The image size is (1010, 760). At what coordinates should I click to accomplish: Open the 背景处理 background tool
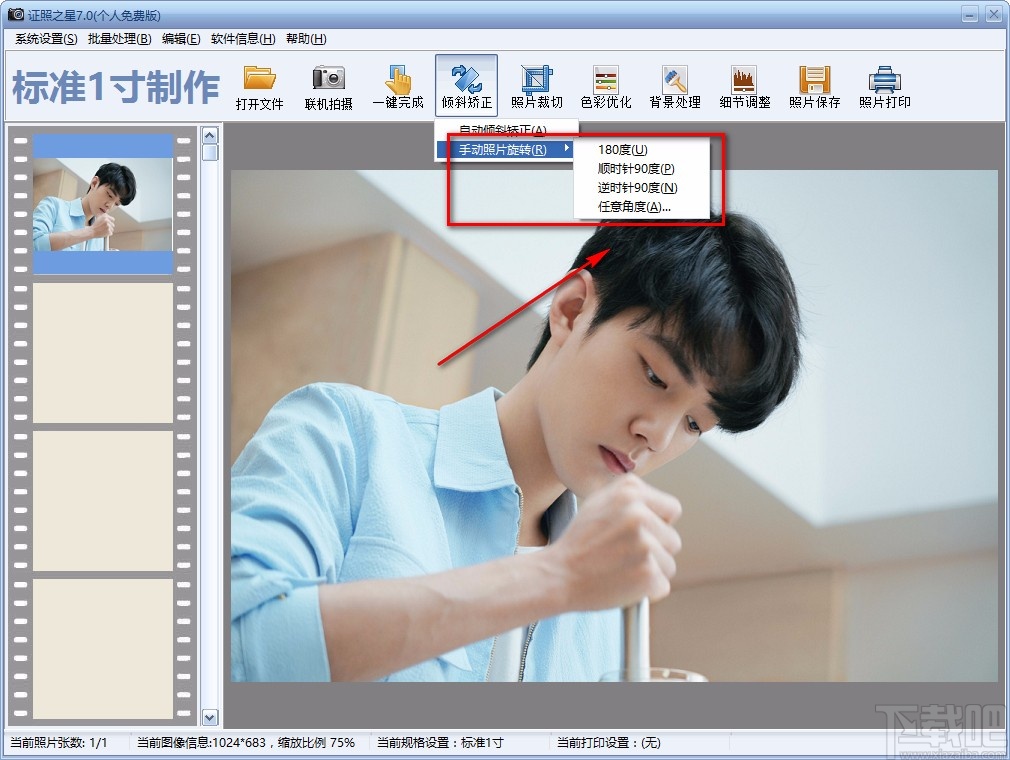click(x=675, y=85)
